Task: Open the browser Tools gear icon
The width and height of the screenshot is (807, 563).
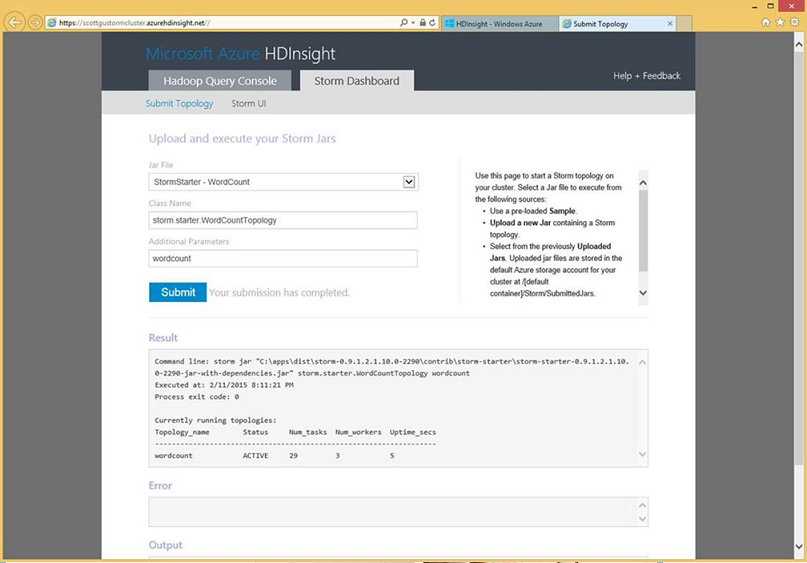Action: click(794, 22)
